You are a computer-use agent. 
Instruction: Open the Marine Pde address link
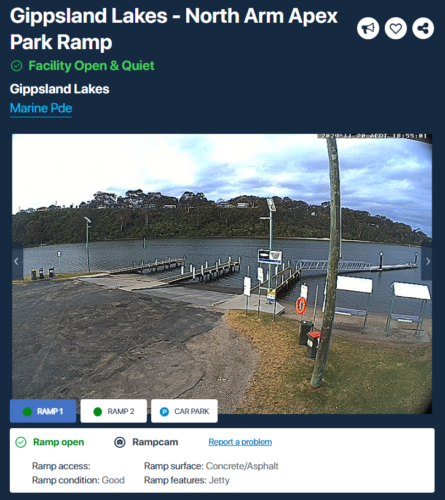[41, 108]
